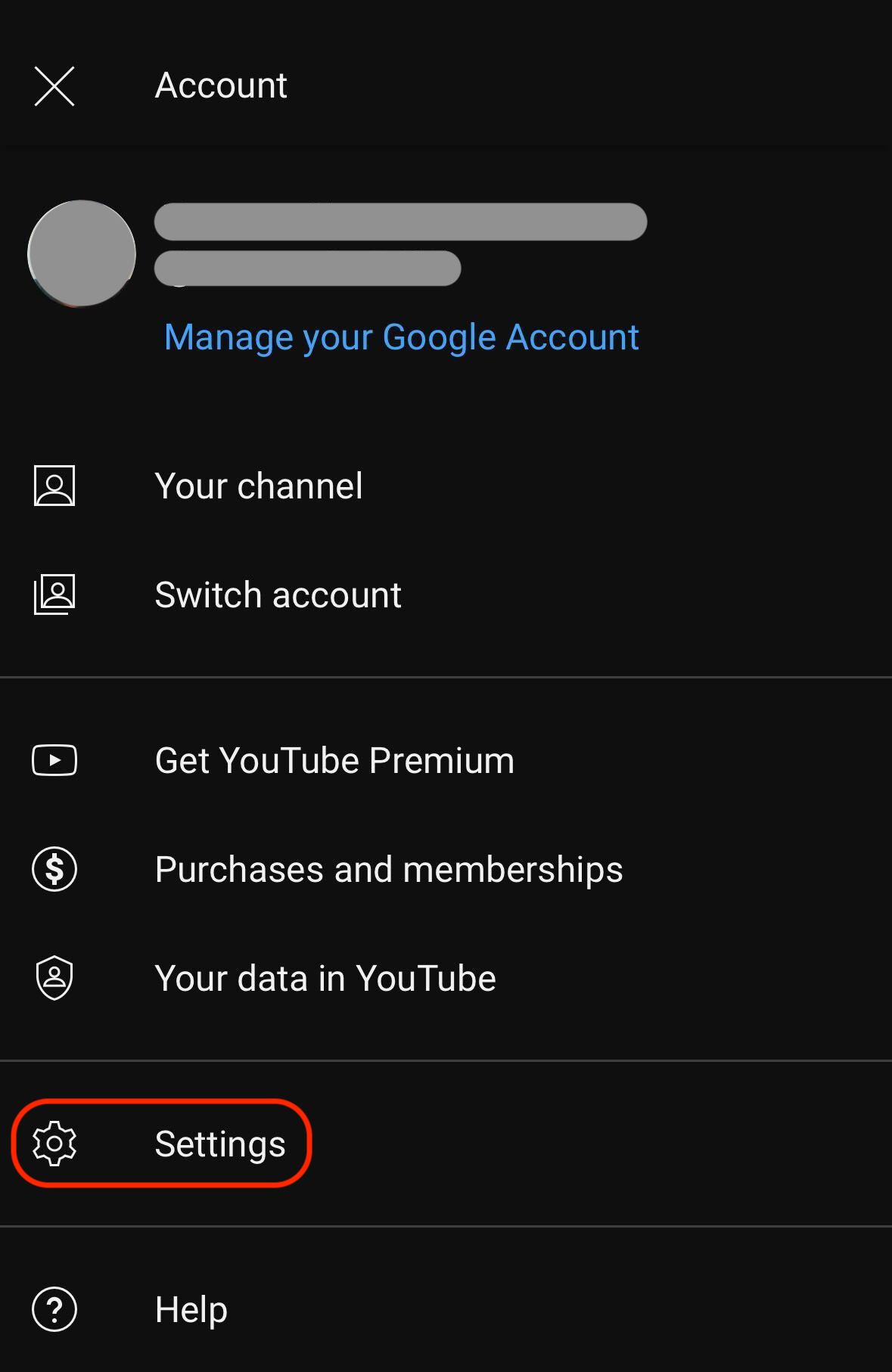Open the Settings text entry

[x=220, y=1144]
